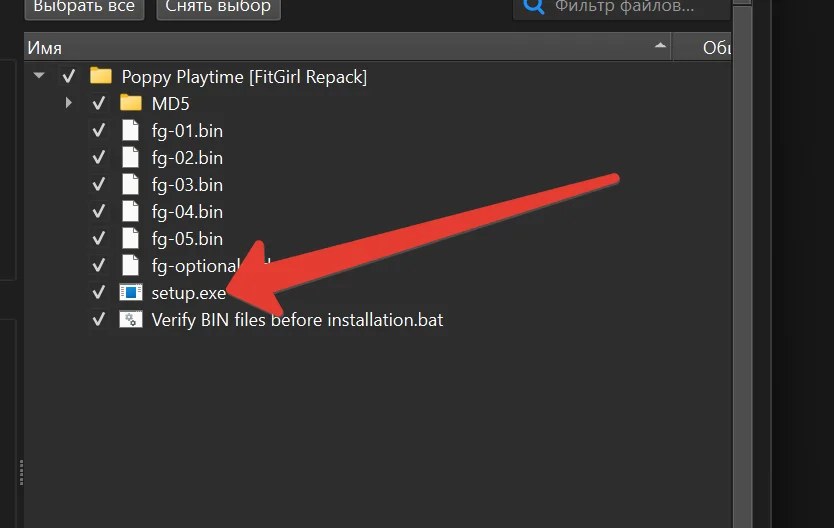
Task: Select Verify BIN files before installation.bat
Action: pos(297,320)
